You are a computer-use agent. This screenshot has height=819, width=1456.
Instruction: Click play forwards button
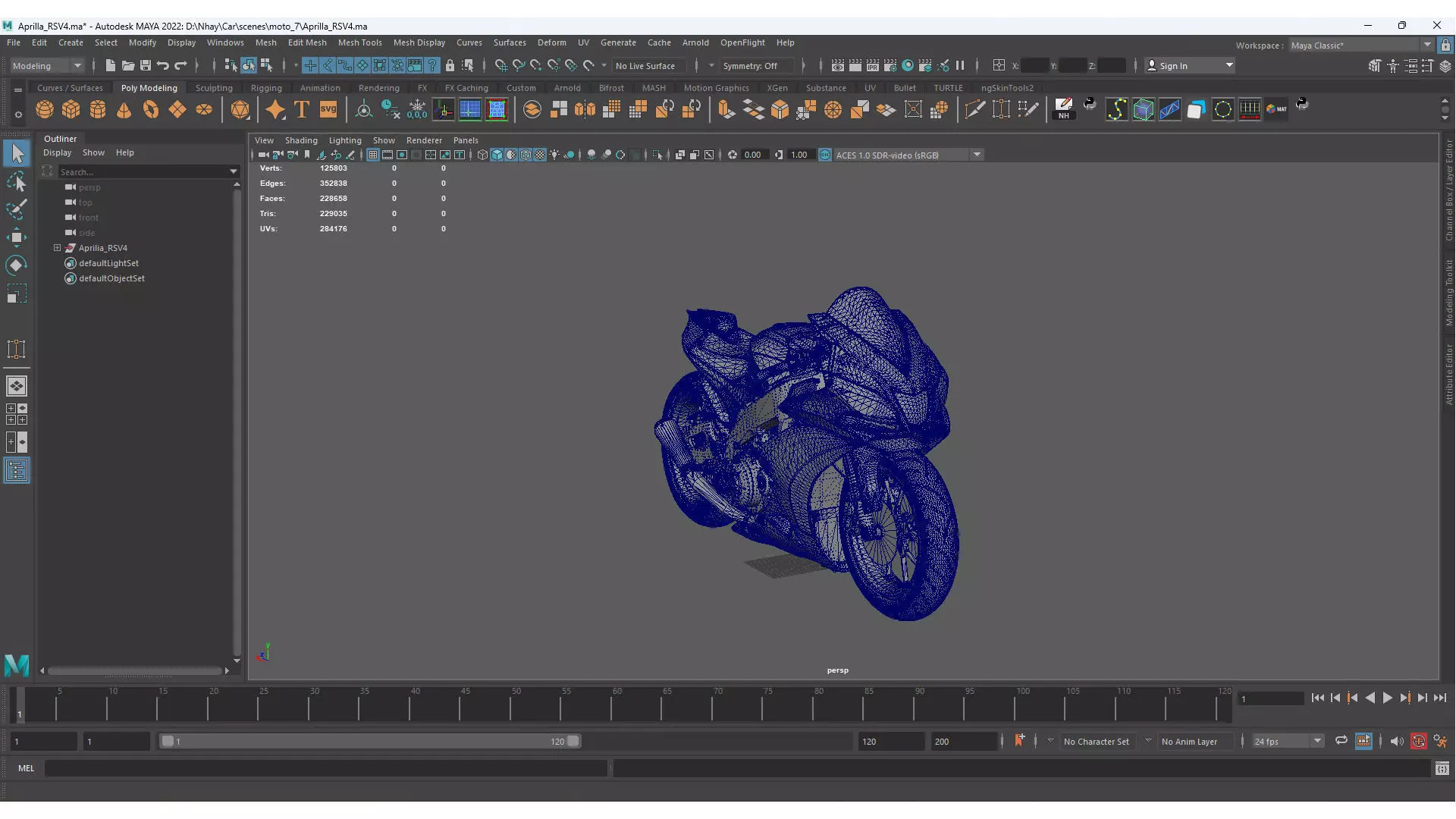point(1387,698)
